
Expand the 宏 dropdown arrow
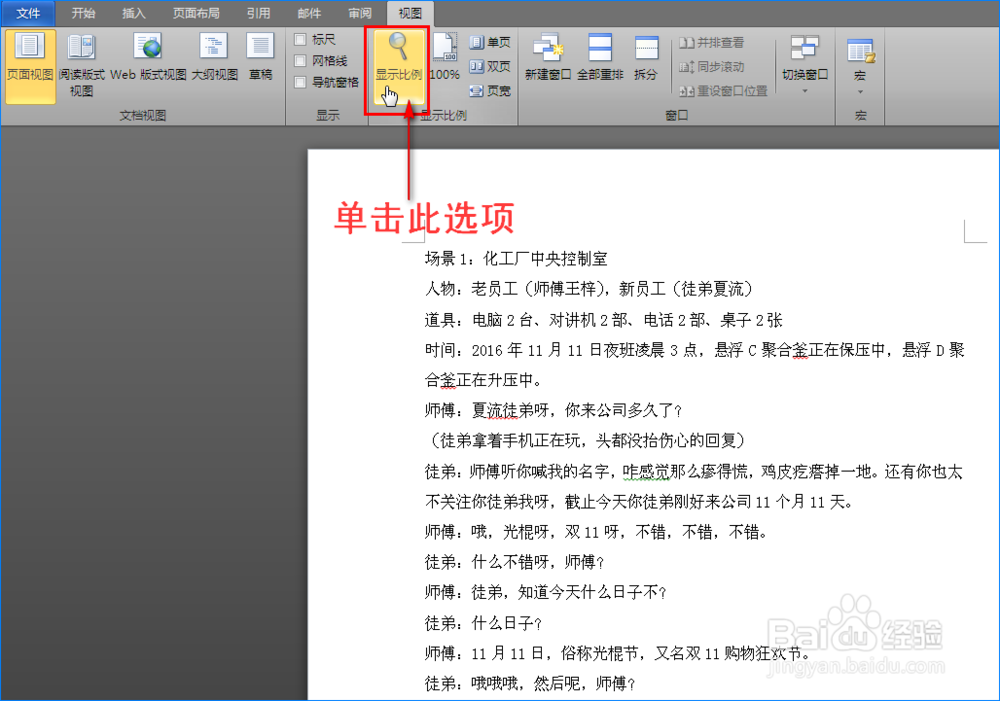coord(860,92)
